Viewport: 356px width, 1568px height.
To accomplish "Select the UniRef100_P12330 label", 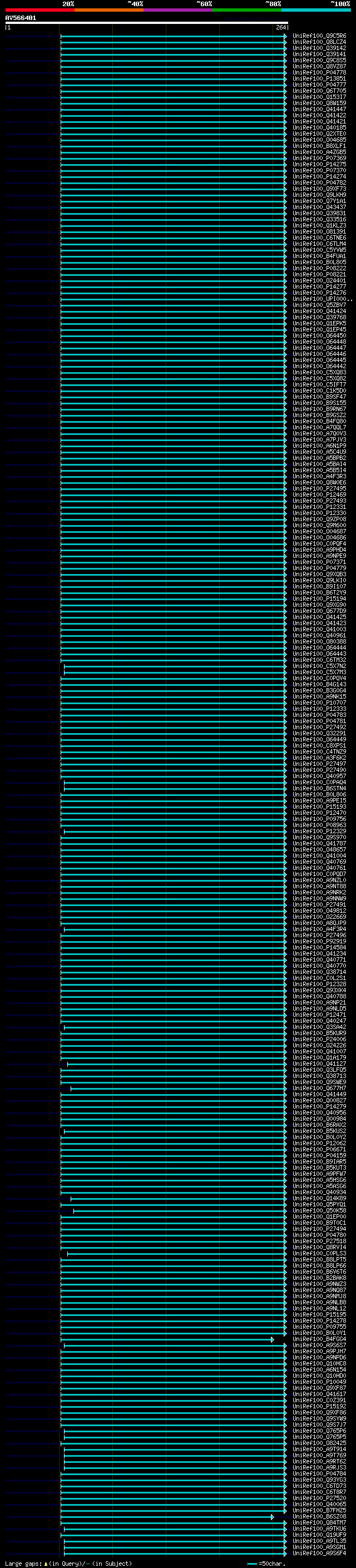I will 319,513.
